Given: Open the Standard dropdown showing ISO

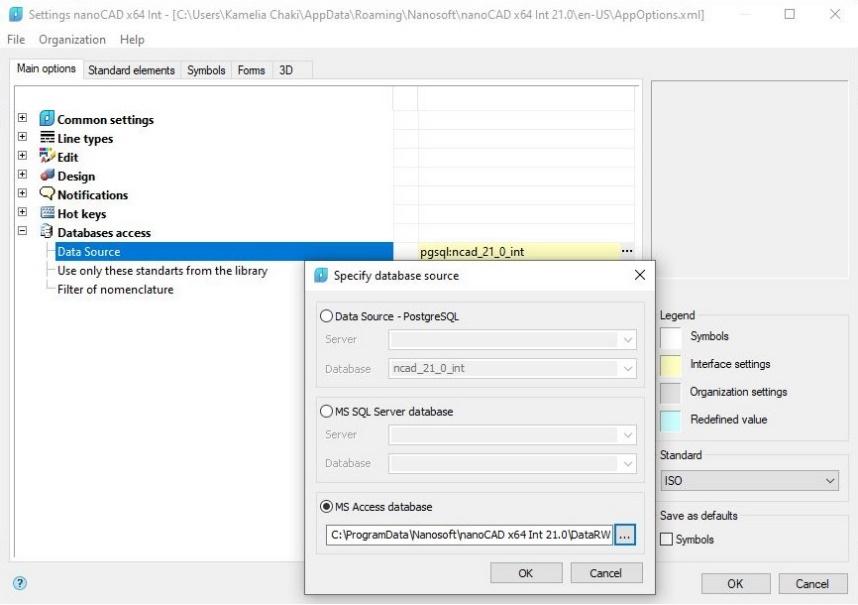Looking at the screenshot, I should (x=749, y=481).
